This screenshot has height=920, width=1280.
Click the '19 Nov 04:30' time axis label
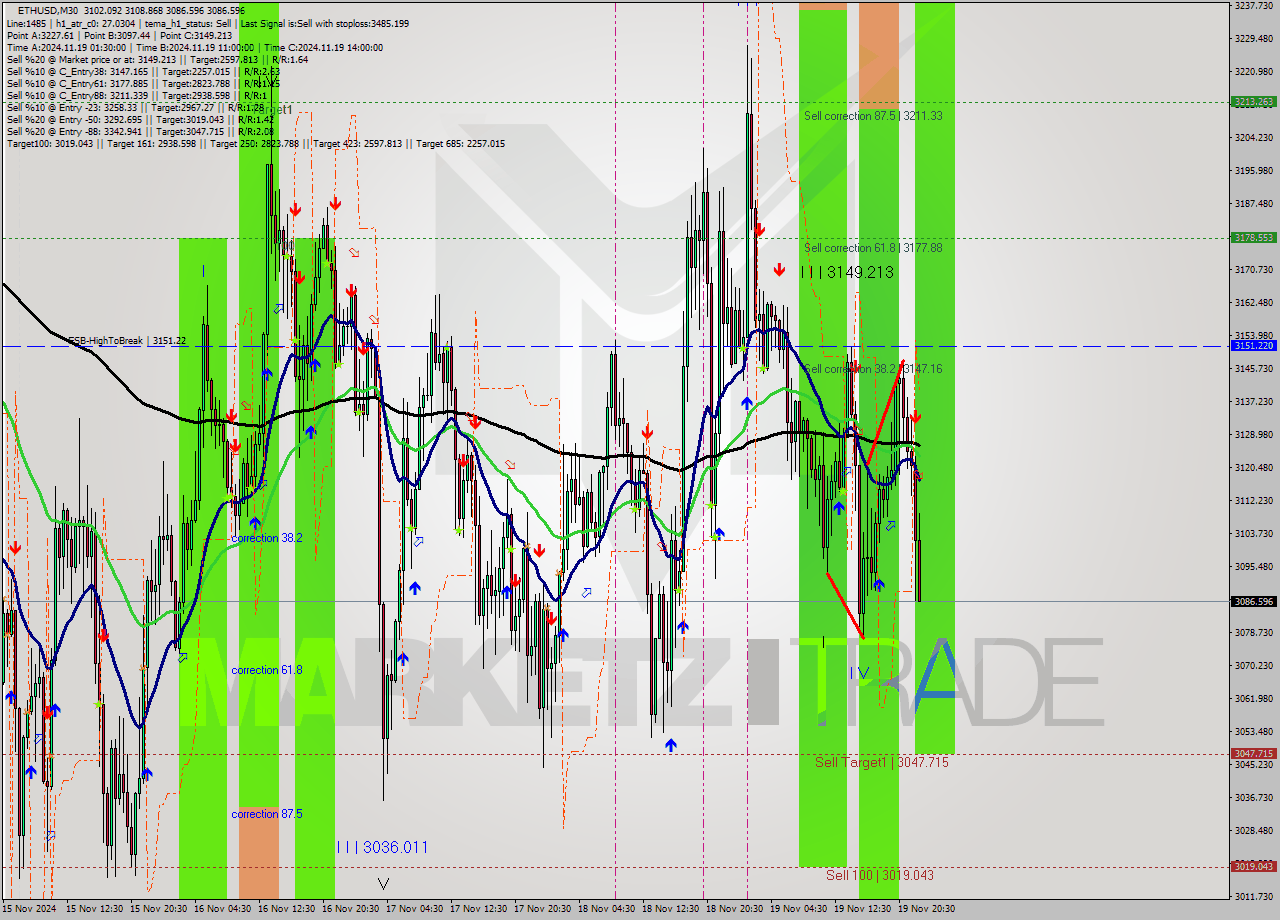coord(799,910)
